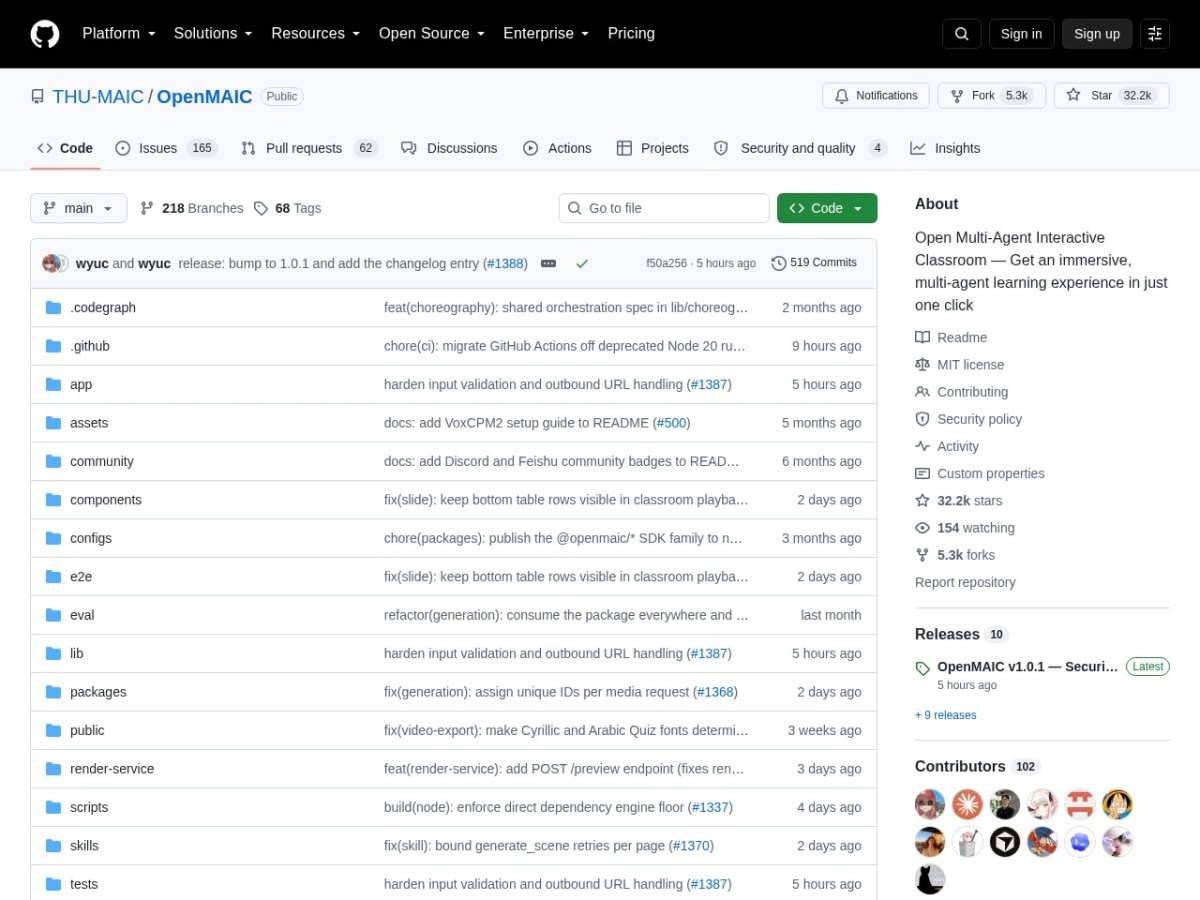Image resolution: width=1200 pixels, height=900 pixels.
Task: Open the packages folder
Action: click(x=98, y=692)
